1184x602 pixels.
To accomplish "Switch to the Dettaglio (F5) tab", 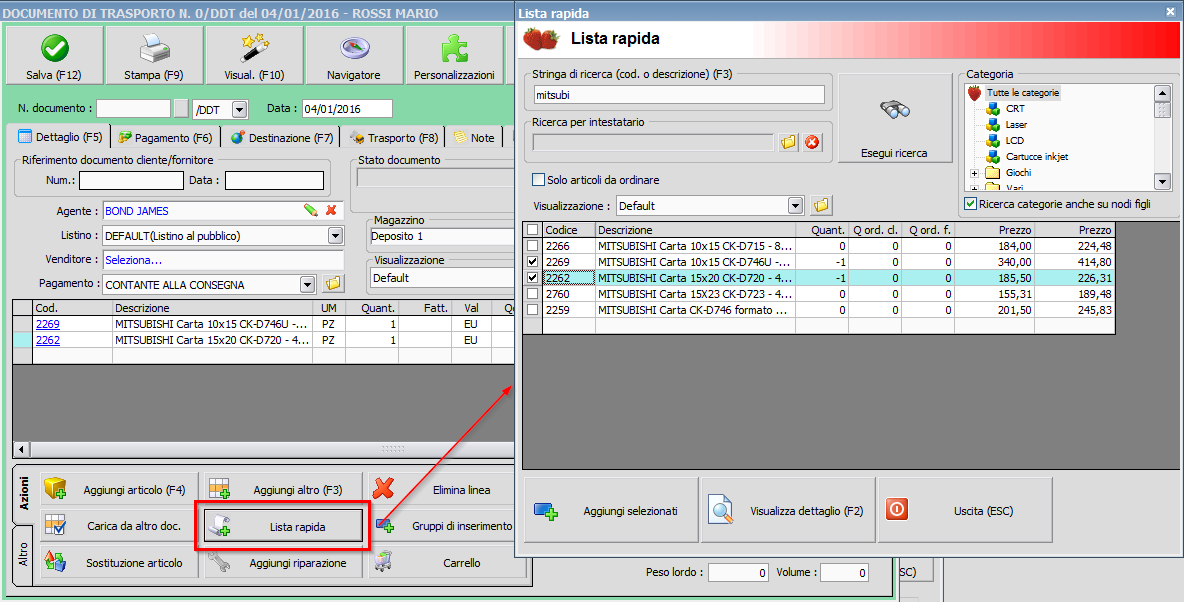I will pos(61,137).
